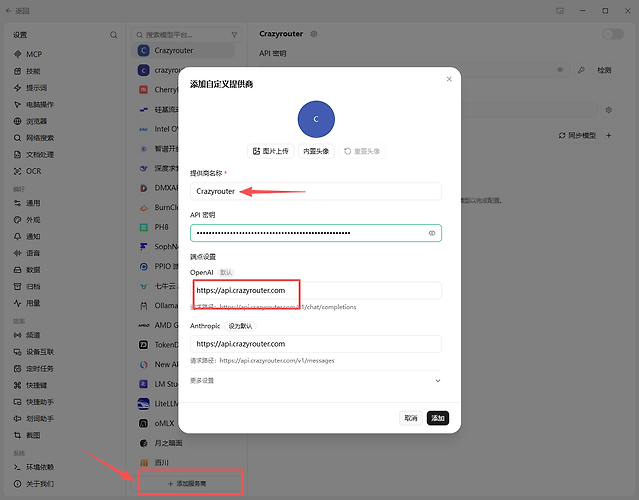Click 取消 cancel button

[411, 418]
